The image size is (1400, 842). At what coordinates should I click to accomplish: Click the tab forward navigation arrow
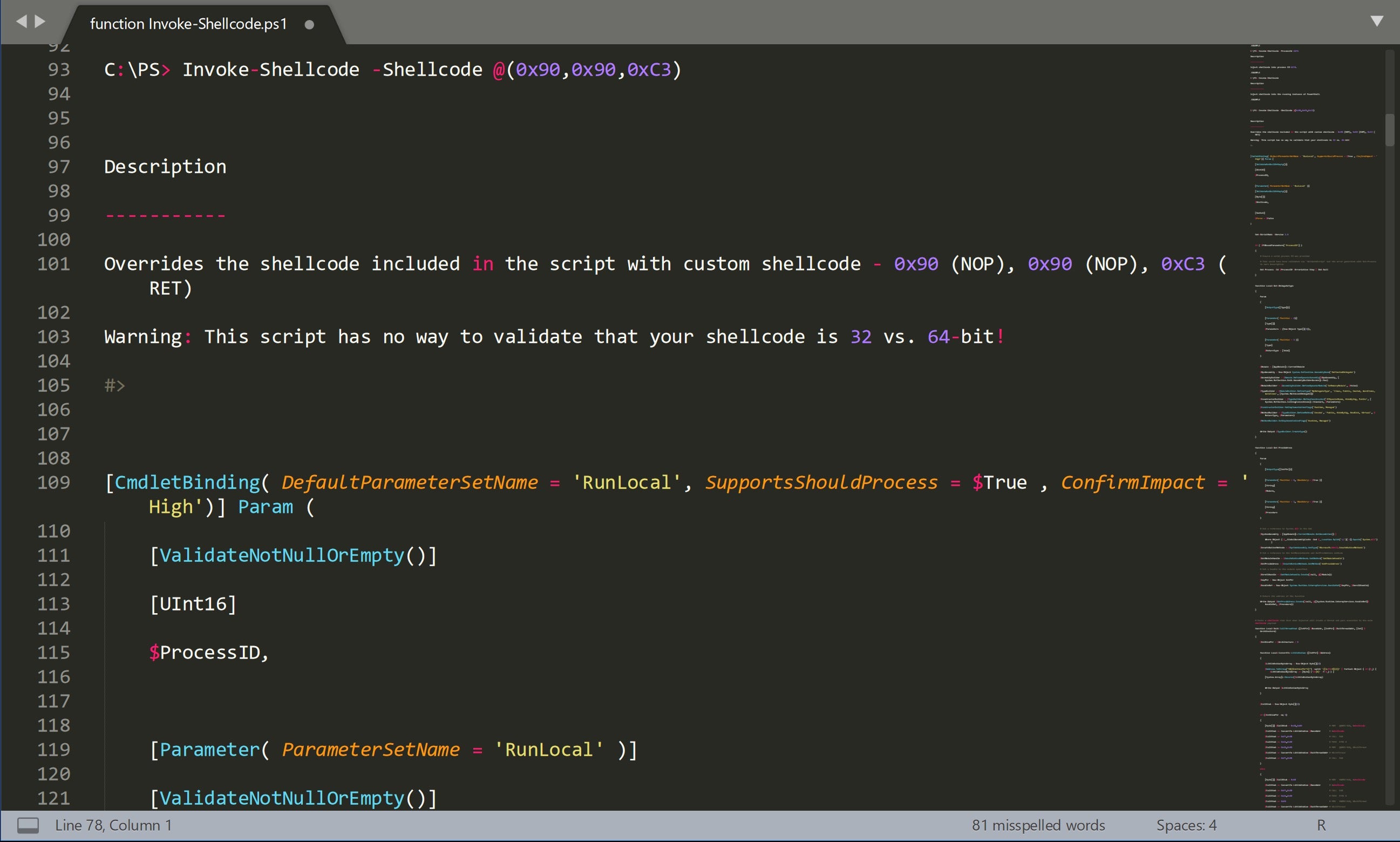pos(40,22)
